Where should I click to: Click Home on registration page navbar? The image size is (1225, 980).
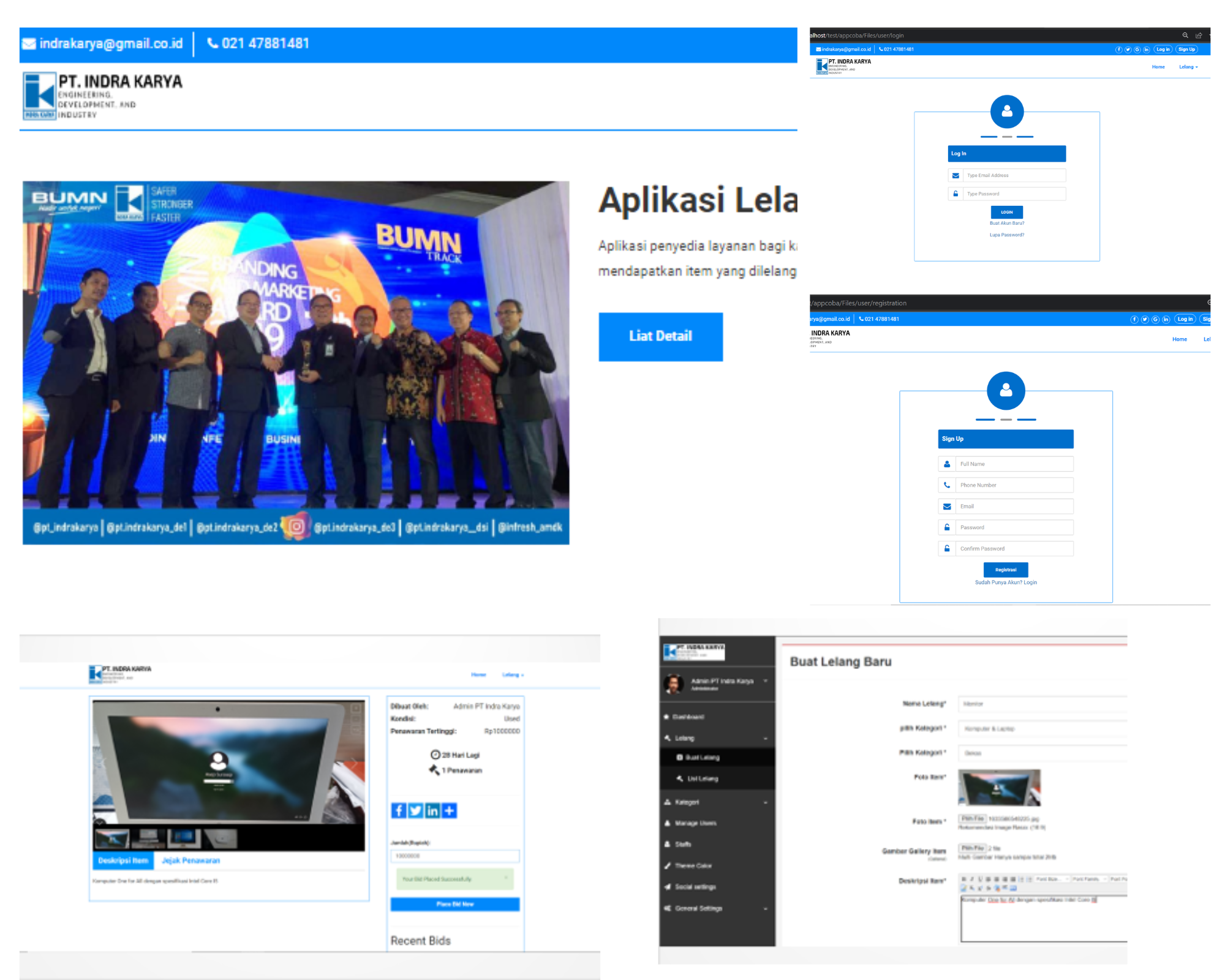(1180, 339)
